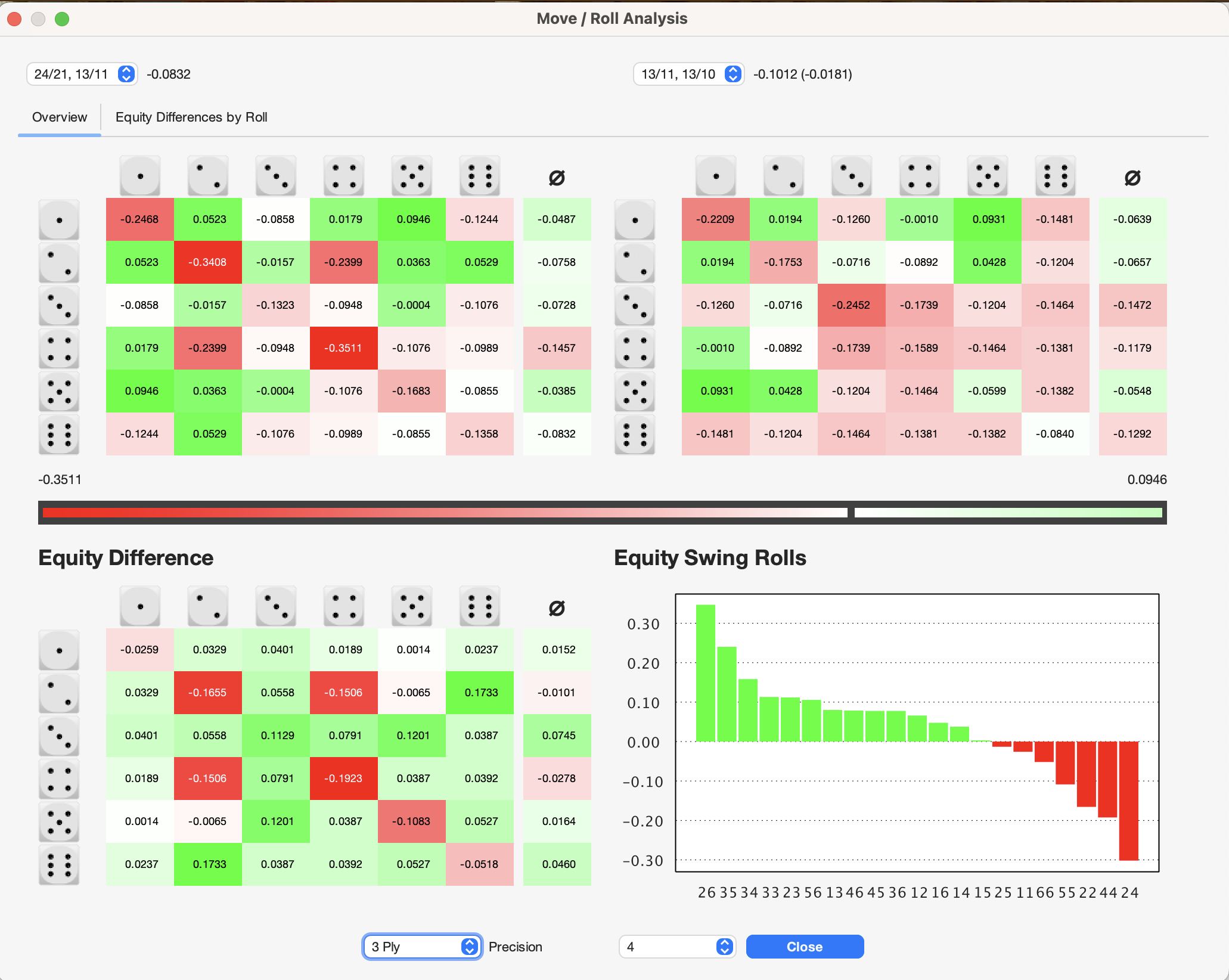This screenshot has height=980, width=1229.
Task: Click the tallest green bar for roll 26
Action: 706,674
